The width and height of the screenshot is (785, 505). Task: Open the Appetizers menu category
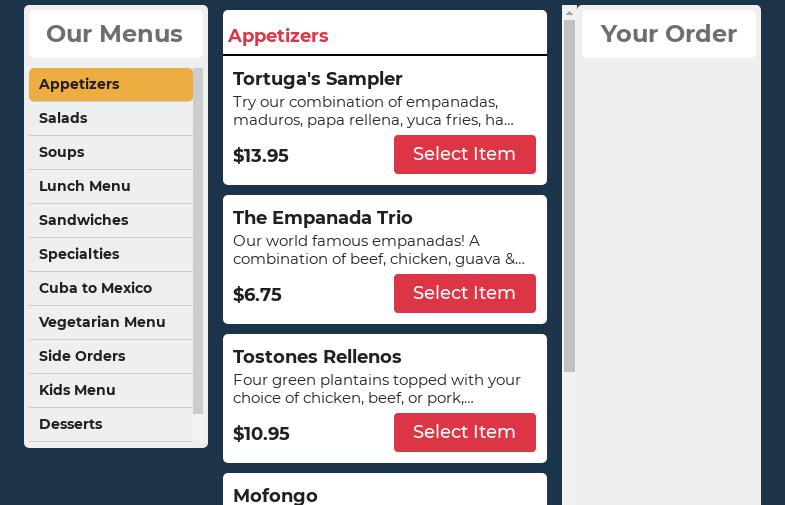pos(110,85)
